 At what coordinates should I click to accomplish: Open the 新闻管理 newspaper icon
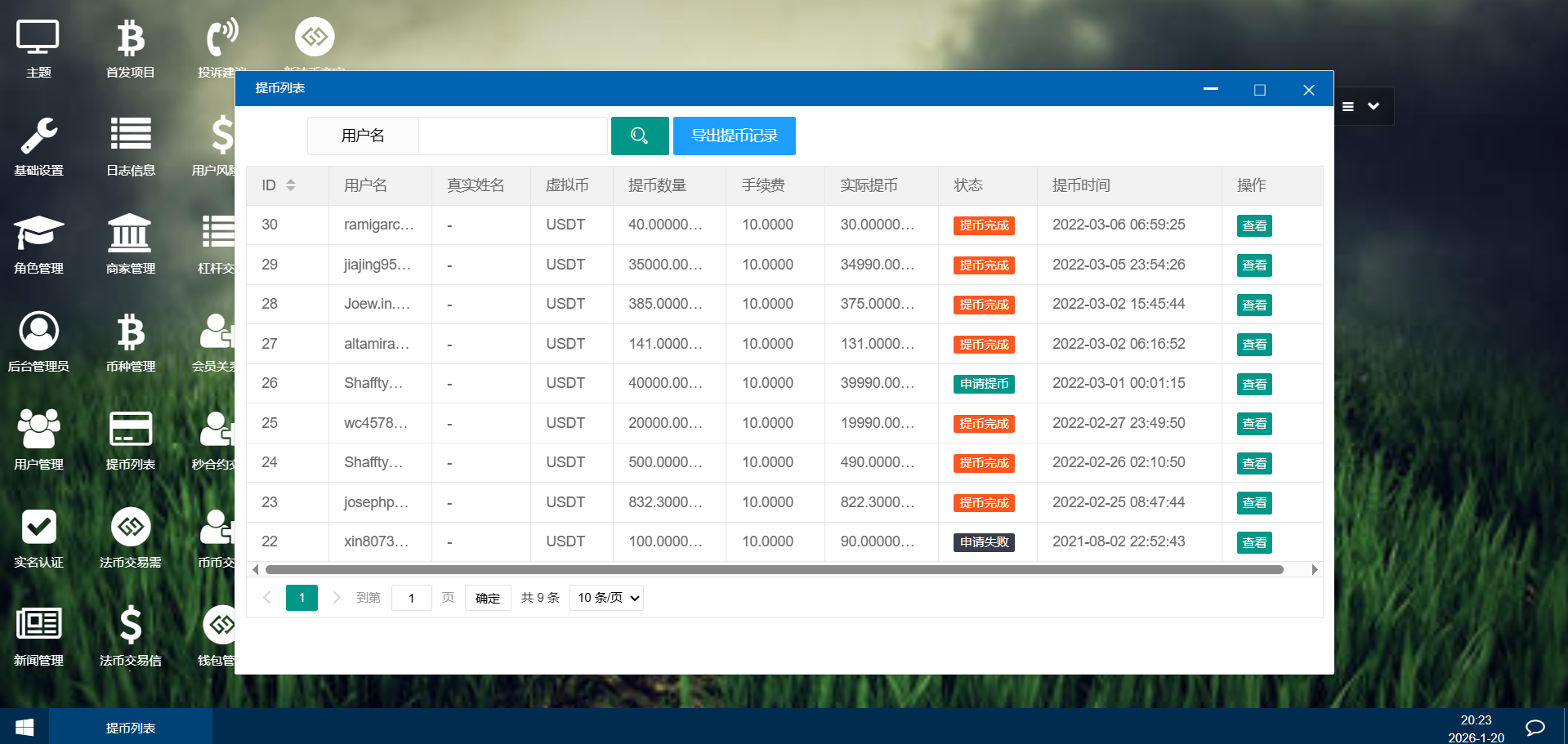coord(38,635)
